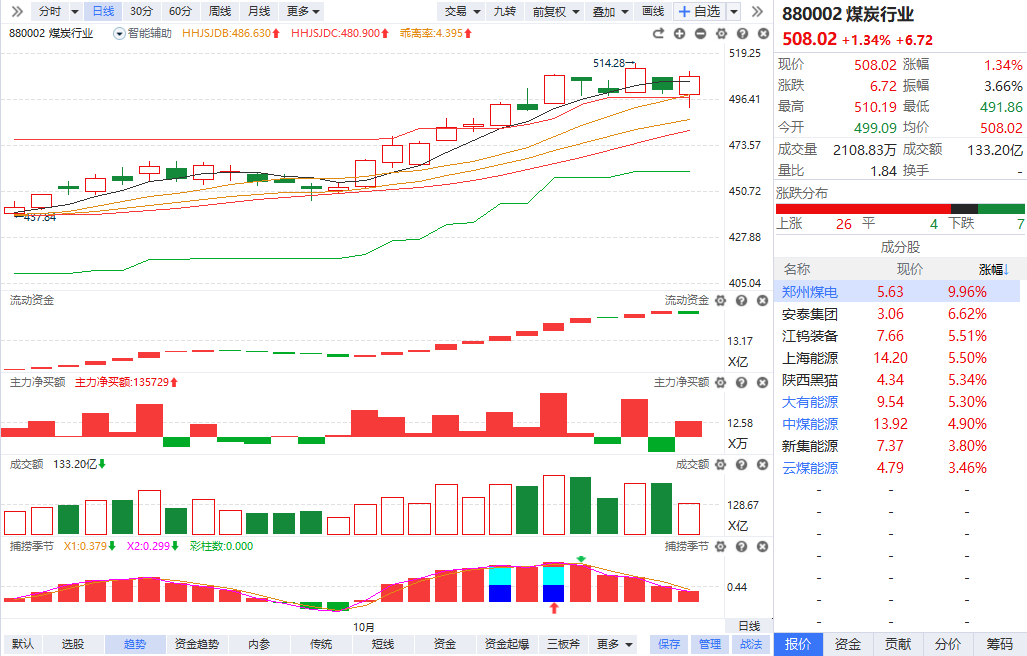The width and height of the screenshot is (1027, 656).
Task: Open the 前复权 adjustment dropdown
Action: tap(555, 11)
